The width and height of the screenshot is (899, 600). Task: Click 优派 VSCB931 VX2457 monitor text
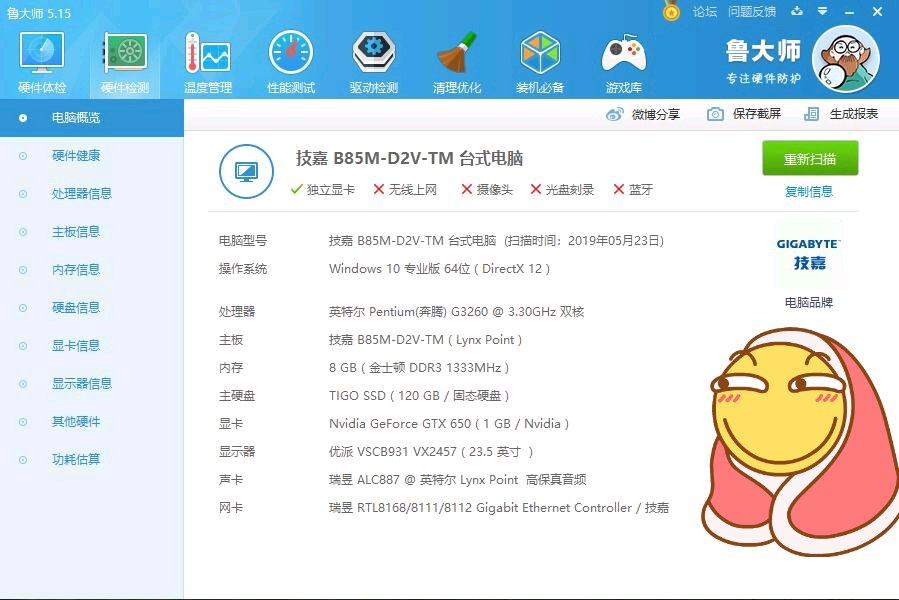tap(431, 452)
